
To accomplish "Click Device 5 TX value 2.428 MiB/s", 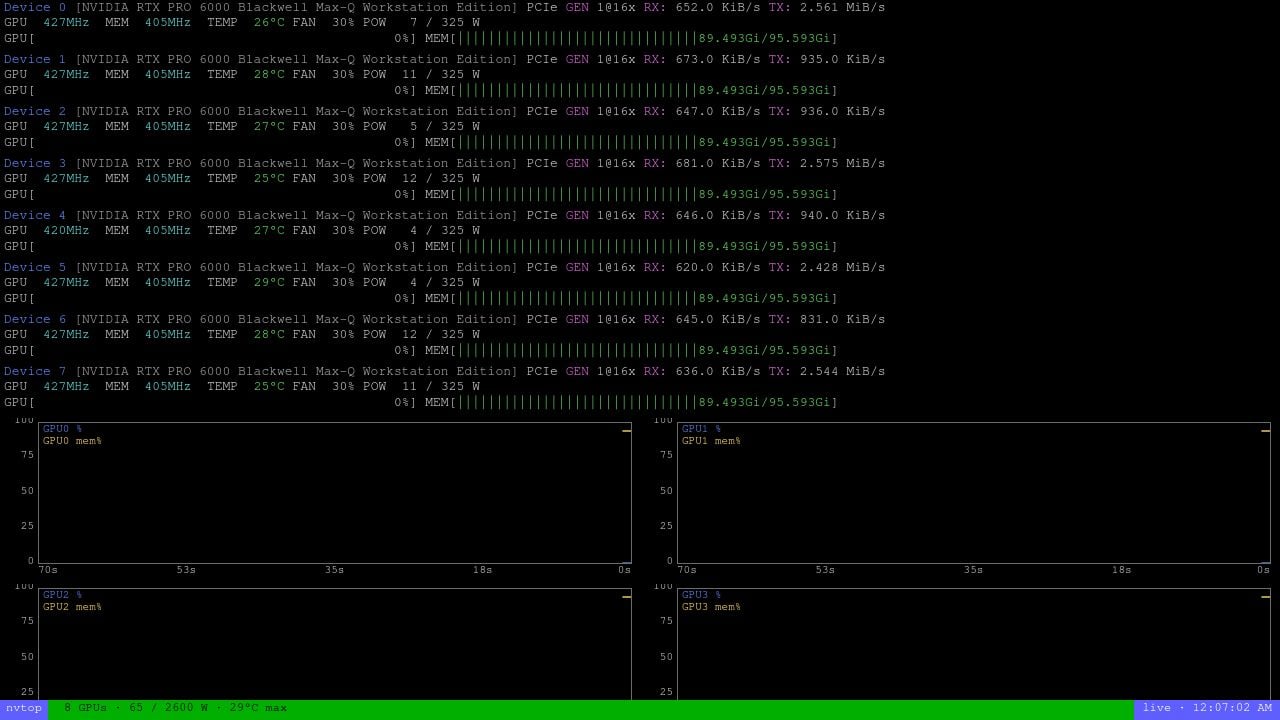I will [x=842, y=267].
